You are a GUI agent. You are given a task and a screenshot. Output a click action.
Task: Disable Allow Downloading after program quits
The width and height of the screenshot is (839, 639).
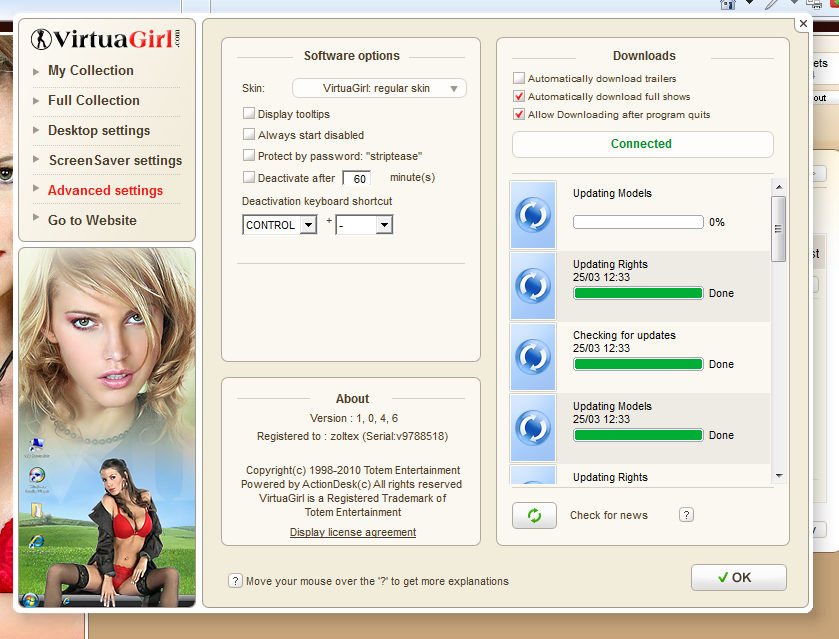click(518, 115)
